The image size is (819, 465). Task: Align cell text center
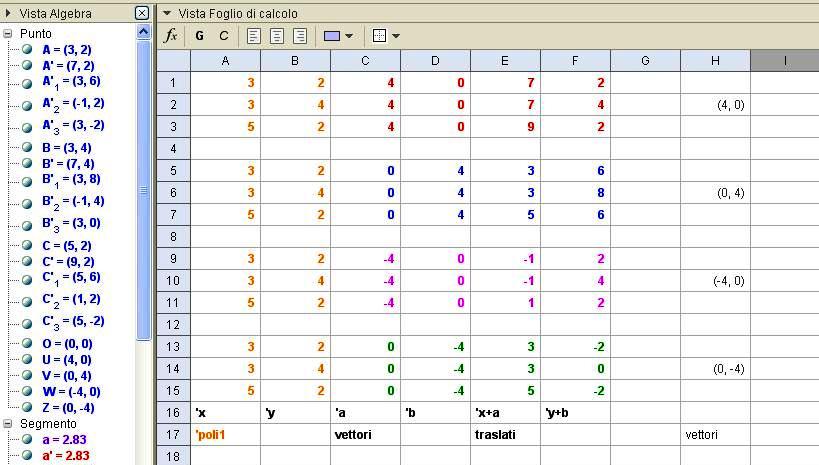click(x=277, y=36)
